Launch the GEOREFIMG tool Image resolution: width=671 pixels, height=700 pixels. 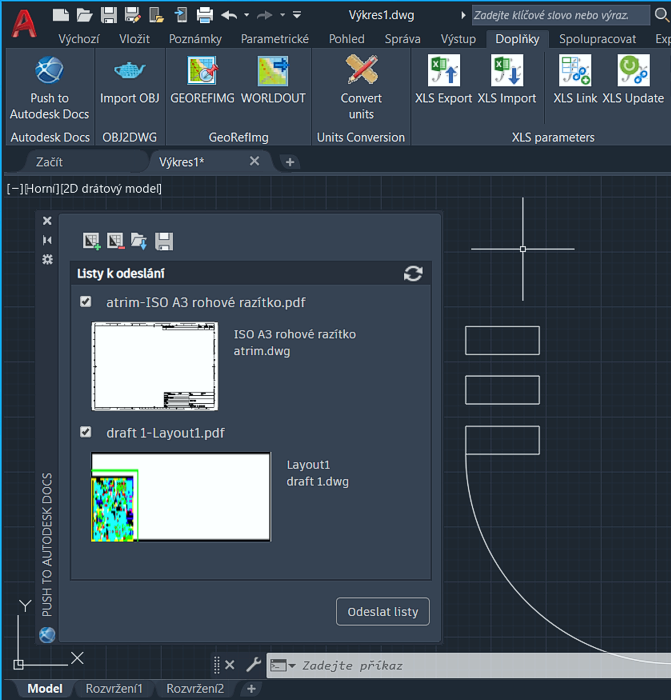point(203,71)
